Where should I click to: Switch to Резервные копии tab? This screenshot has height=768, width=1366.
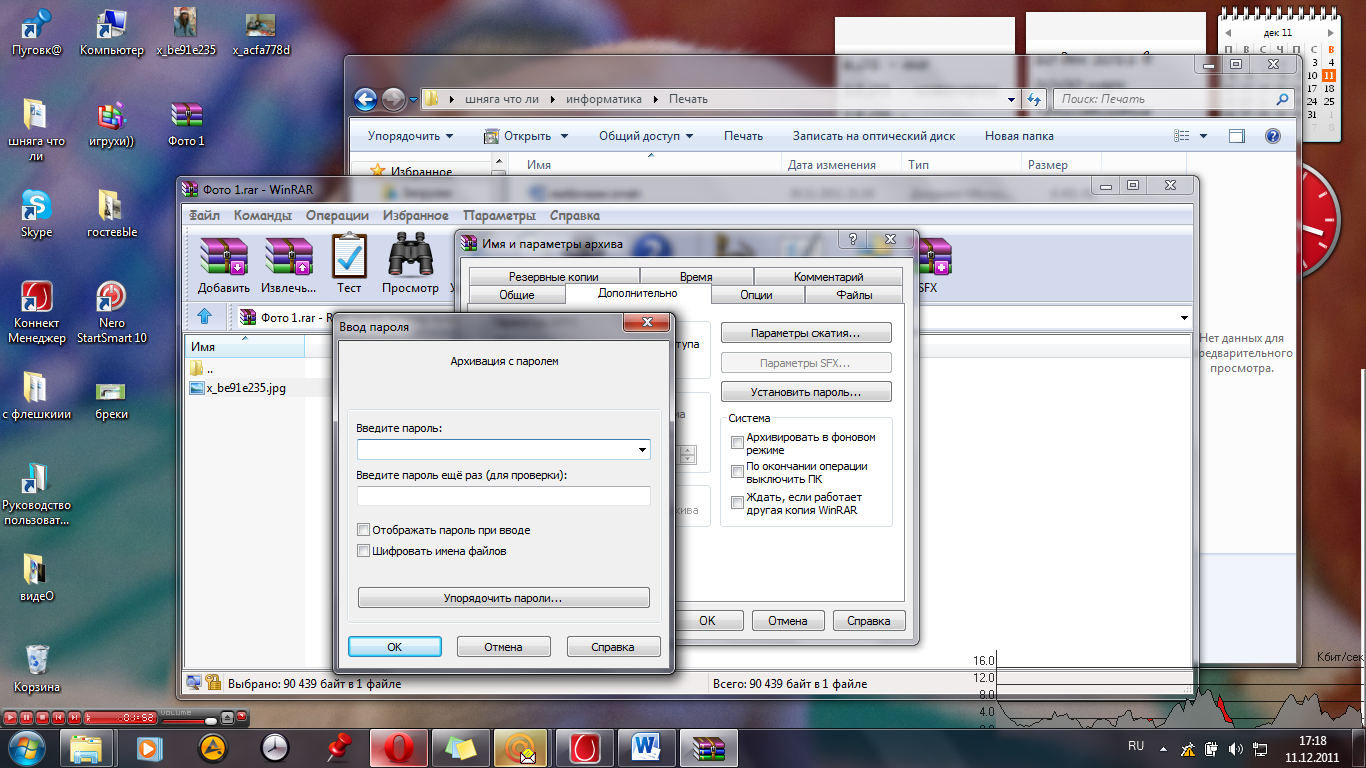[554, 277]
